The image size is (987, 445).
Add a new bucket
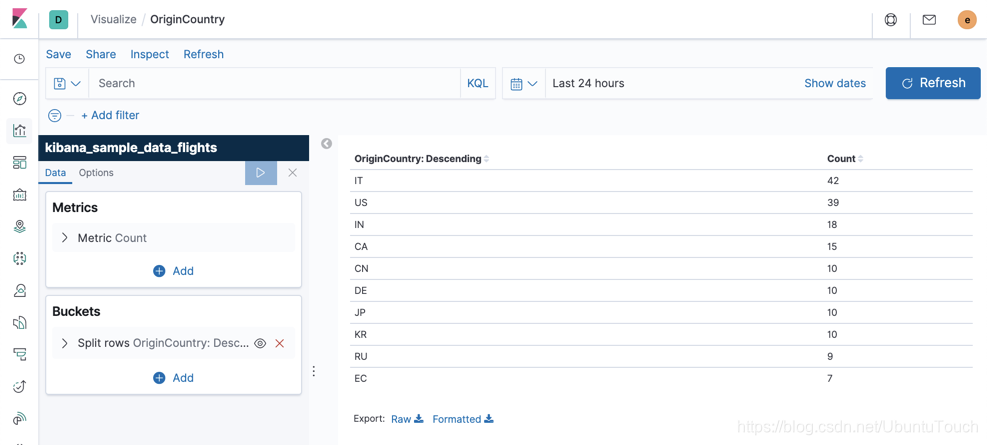[x=174, y=378]
